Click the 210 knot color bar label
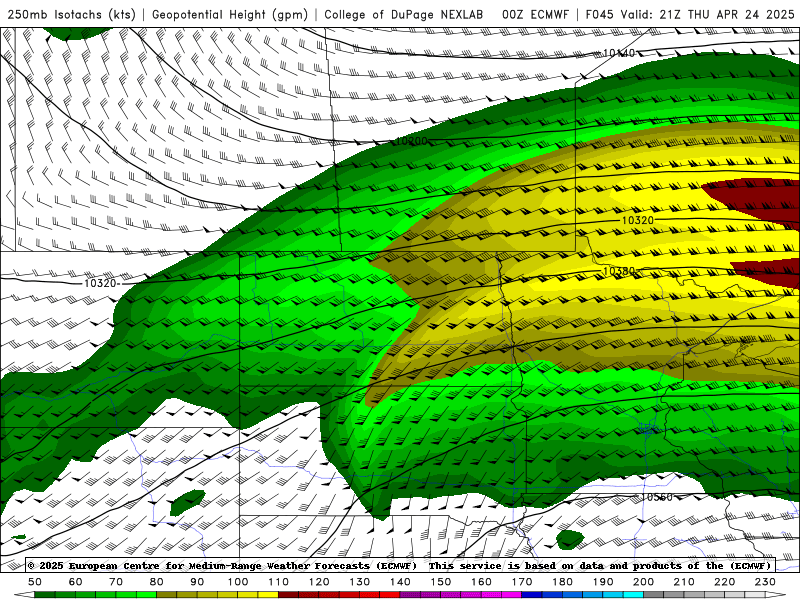Viewport: 800px width, 600px height. pyautogui.click(x=684, y=582)
